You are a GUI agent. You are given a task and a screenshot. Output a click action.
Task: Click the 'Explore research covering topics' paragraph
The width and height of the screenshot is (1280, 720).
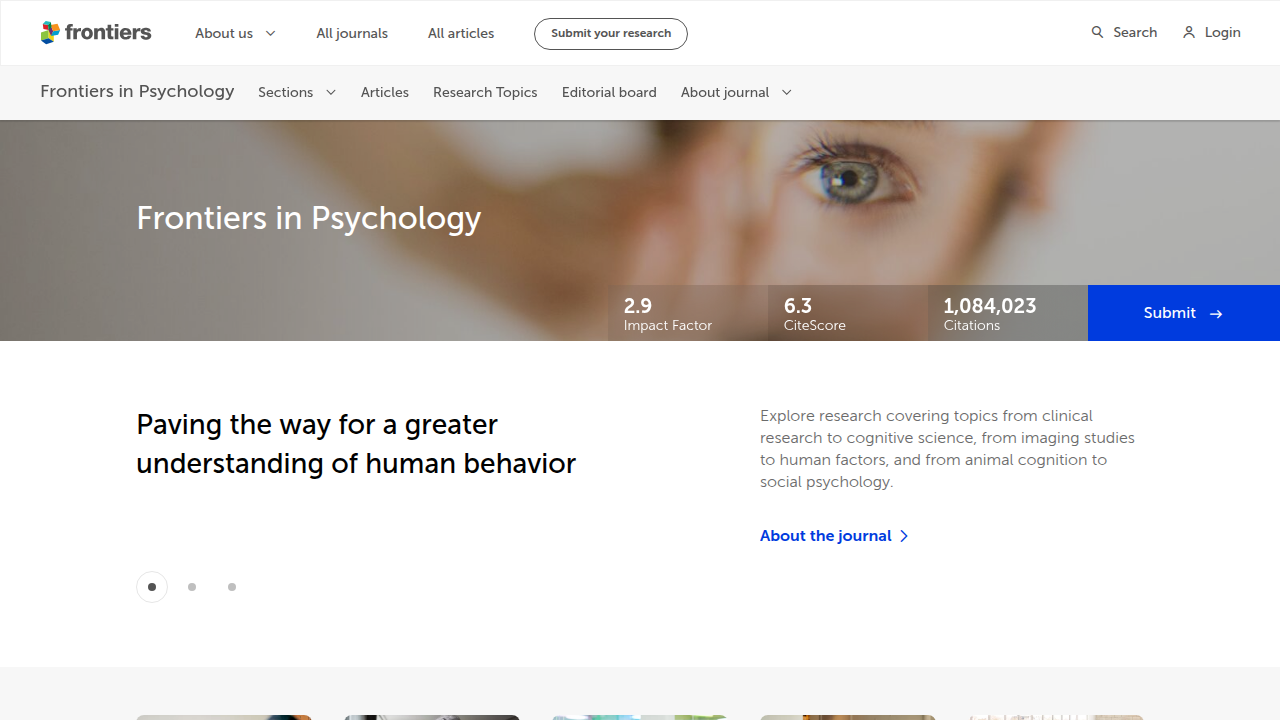(x=948, y=448)
